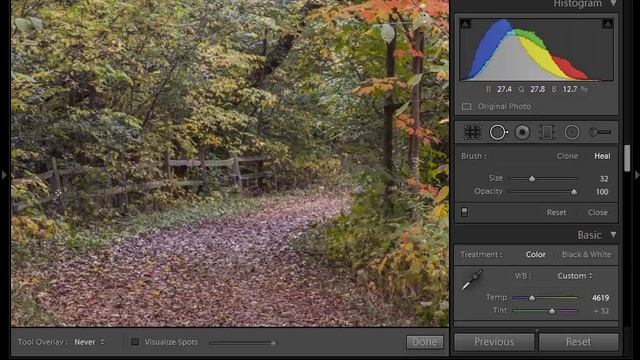640x360 pixels.
Task: Click the Previous button
Action: [494, 342]
